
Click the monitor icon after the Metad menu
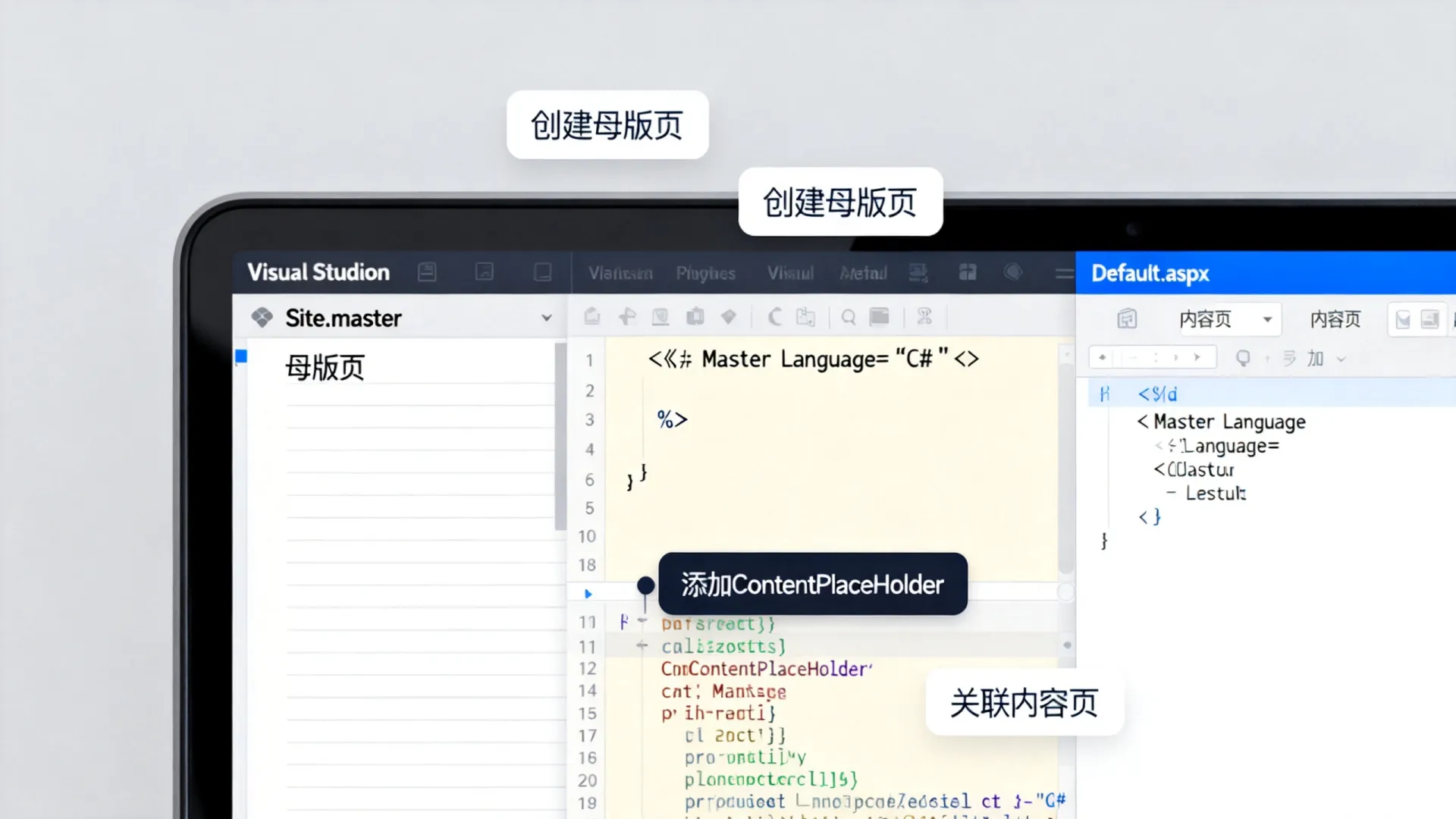pos(919,272)
